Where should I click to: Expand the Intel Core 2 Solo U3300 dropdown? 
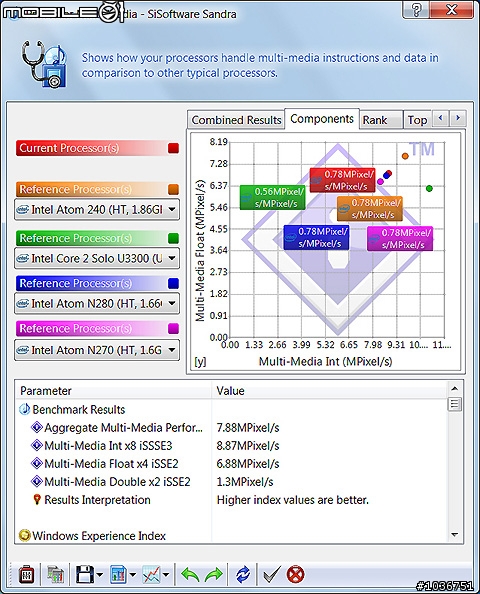tap(172, 258)
